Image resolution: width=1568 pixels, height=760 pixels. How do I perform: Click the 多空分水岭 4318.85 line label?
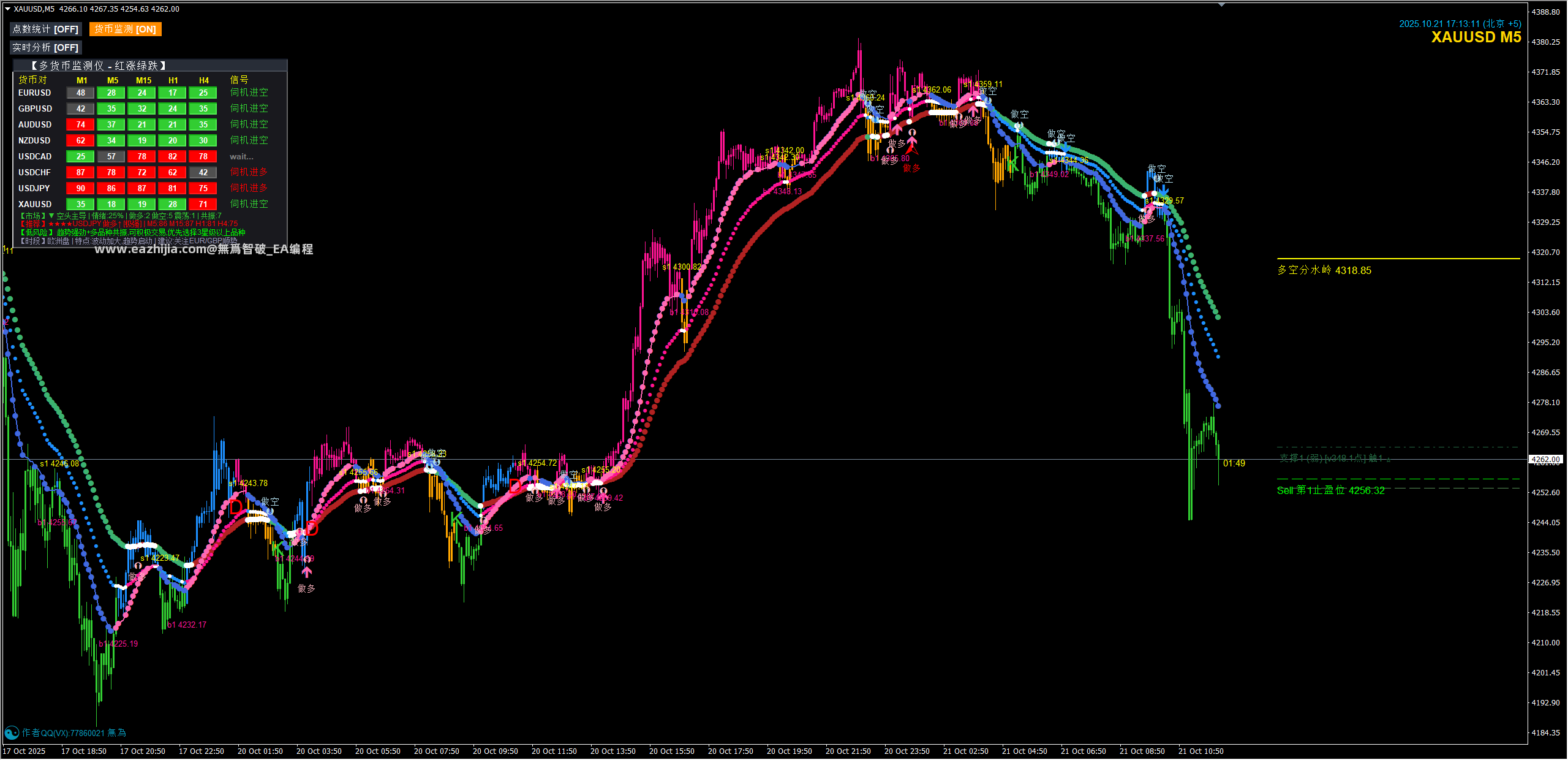1324,270
